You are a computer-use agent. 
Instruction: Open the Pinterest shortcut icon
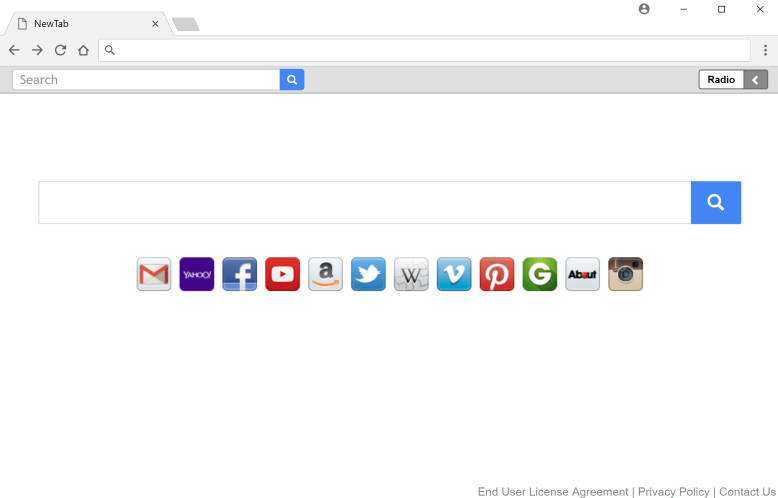[497, 274]
